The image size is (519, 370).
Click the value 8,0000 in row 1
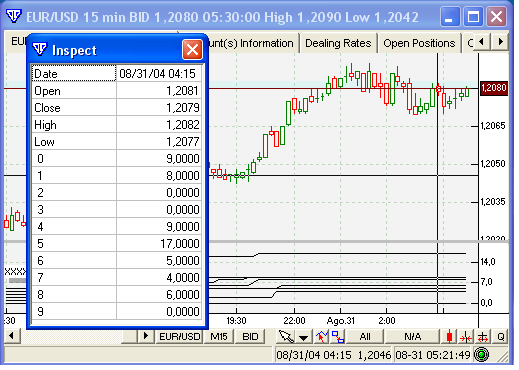(183, 176)
